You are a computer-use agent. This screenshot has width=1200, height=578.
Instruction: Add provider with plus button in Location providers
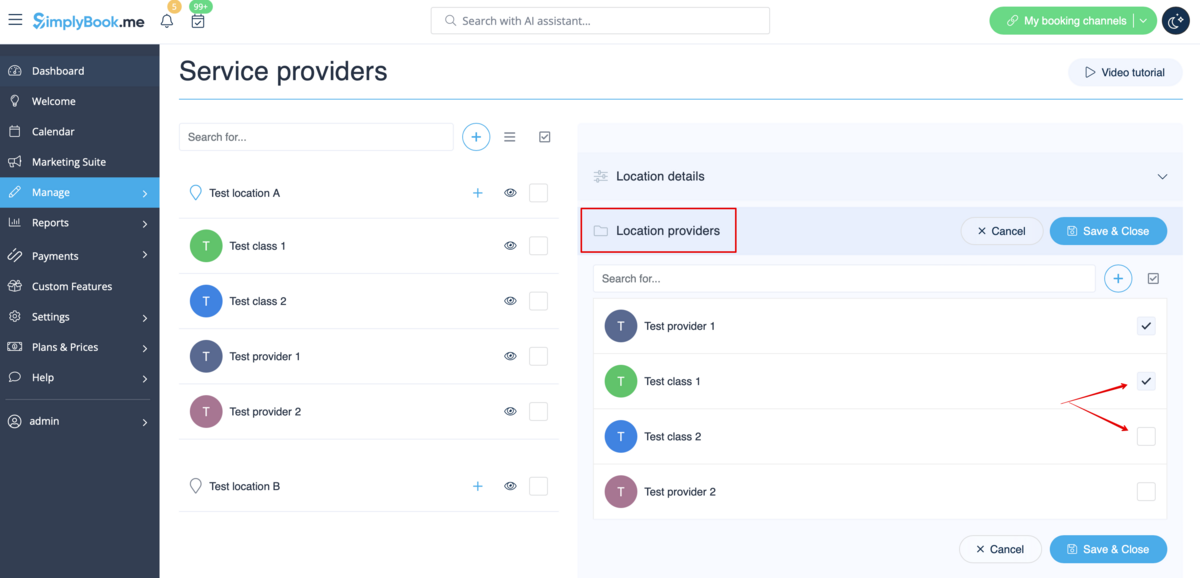(x=1118, y=279)
